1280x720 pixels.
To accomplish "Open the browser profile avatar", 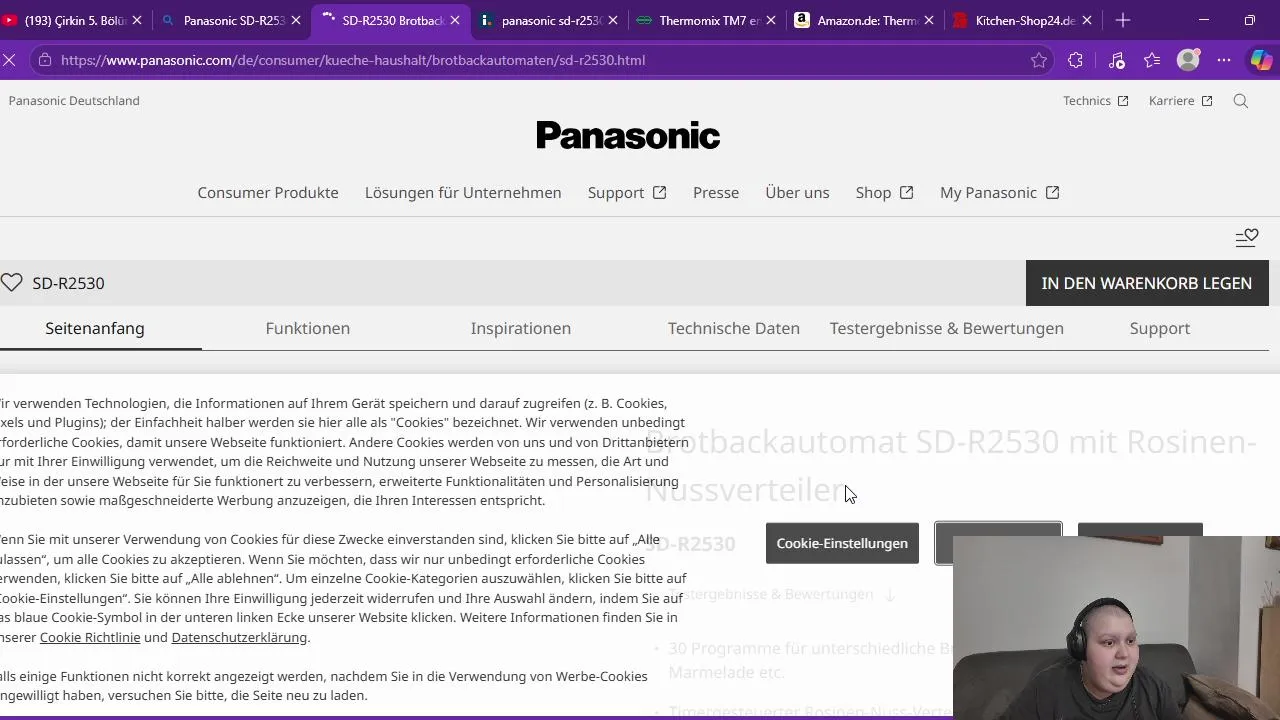I will click(x=1188, y=60).
